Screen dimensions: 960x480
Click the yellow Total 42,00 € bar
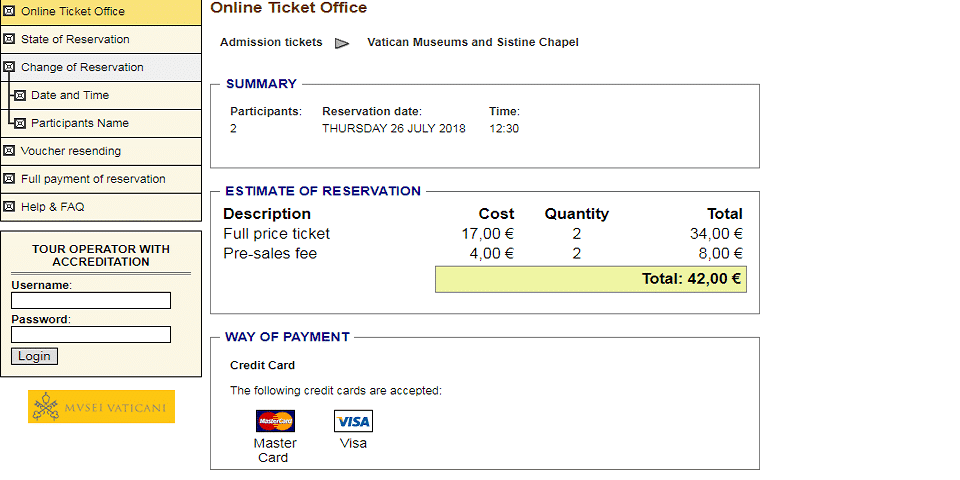coord(591,279)
